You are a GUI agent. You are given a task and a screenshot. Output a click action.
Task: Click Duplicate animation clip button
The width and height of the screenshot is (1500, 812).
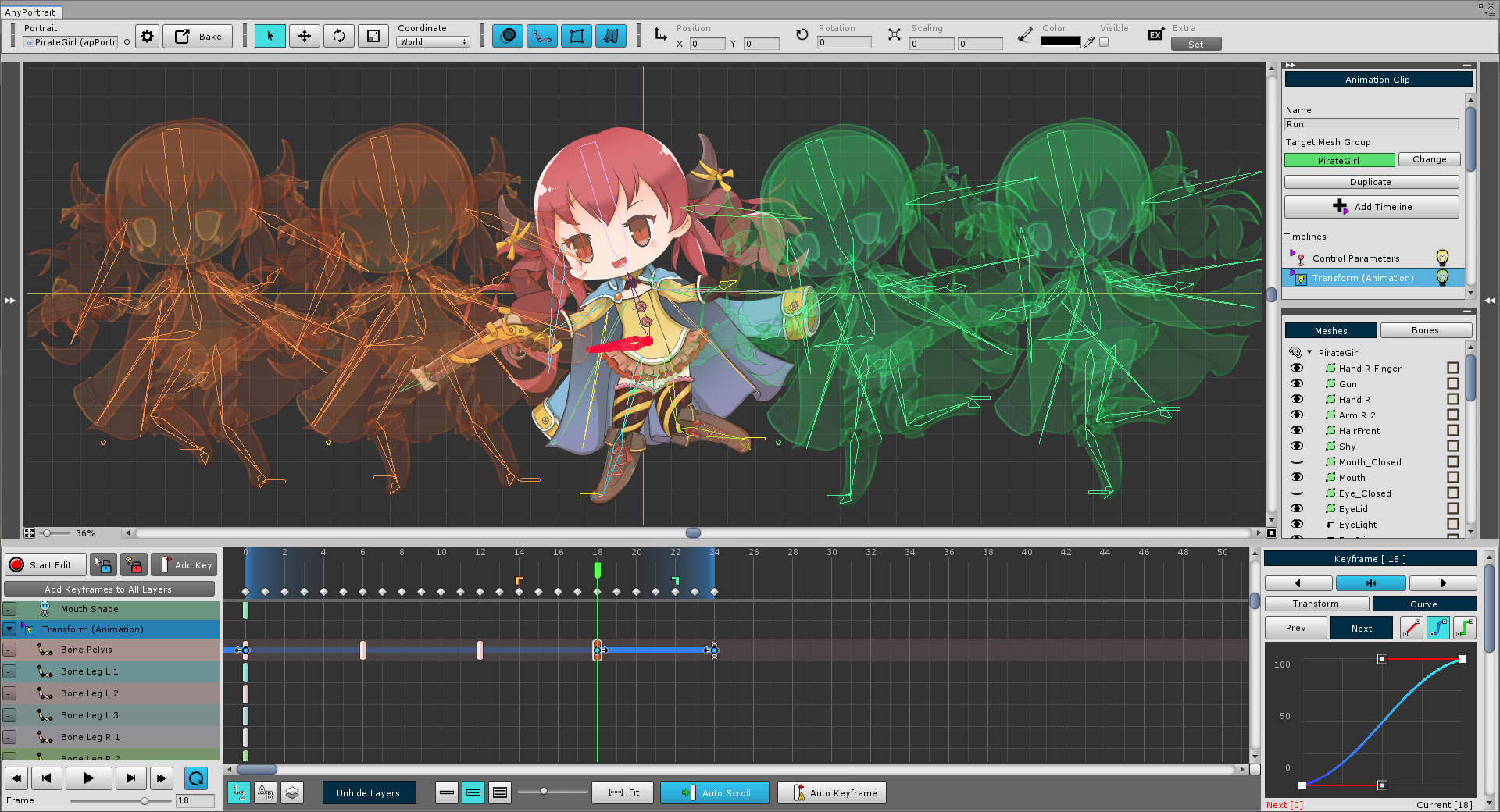click(1372, 181)
